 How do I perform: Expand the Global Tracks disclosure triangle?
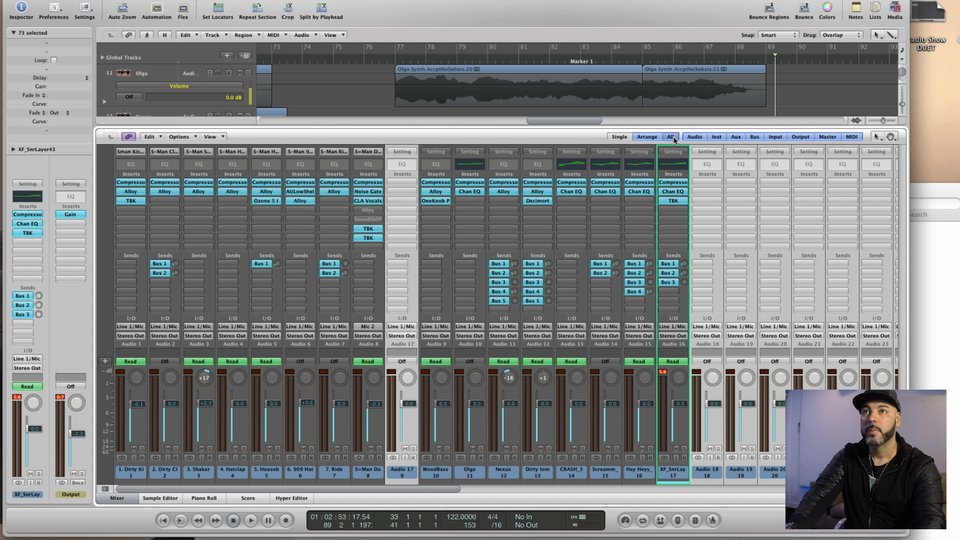[x=102, y=57]
